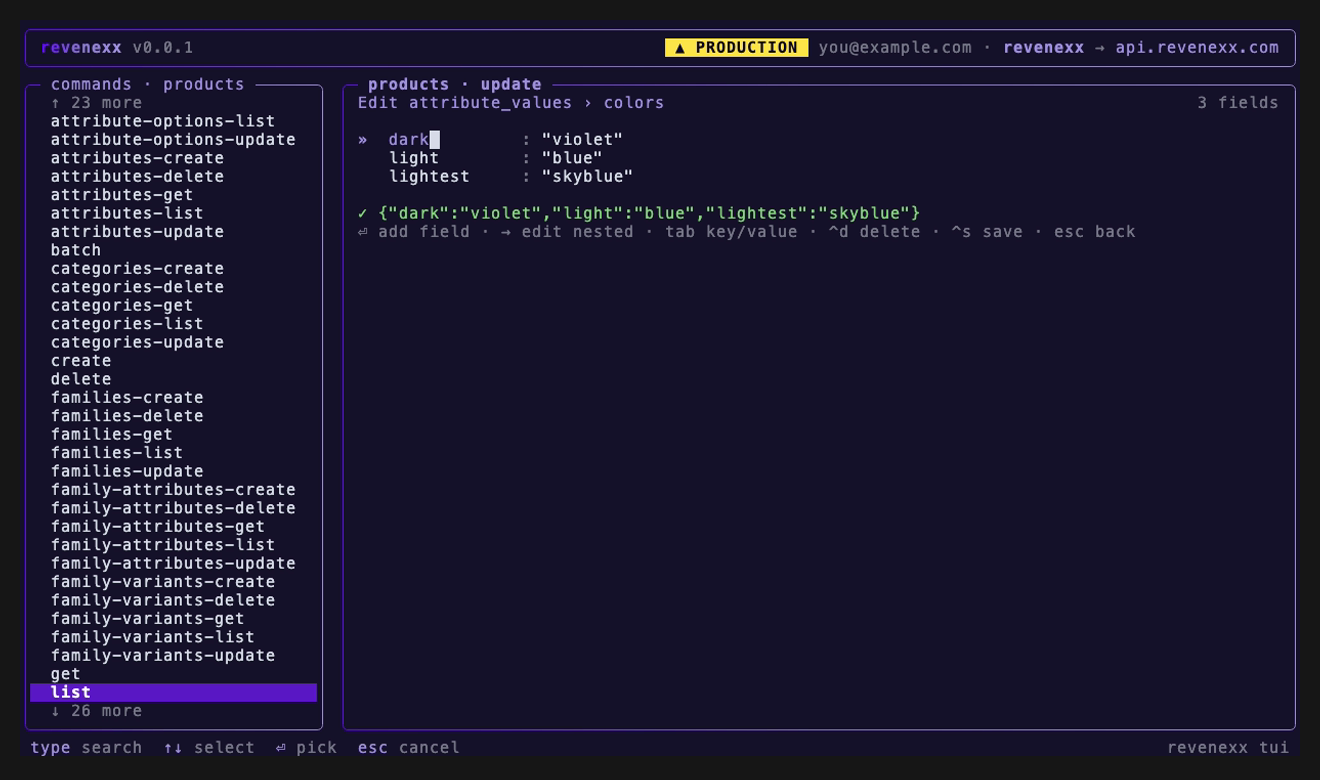Select attribute-options-update command

tap(173, 140)
